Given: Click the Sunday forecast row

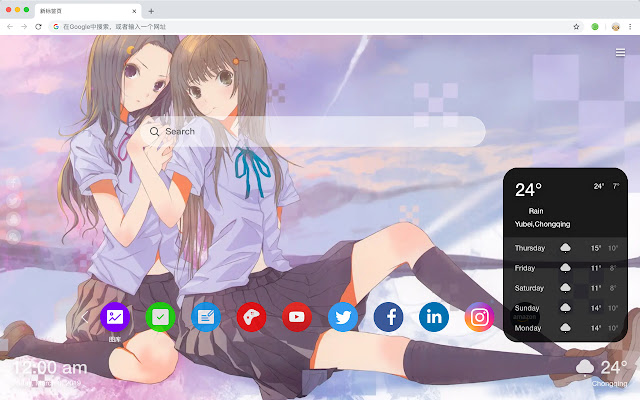Looking at the screenshot, I should (x=566, y=308).
